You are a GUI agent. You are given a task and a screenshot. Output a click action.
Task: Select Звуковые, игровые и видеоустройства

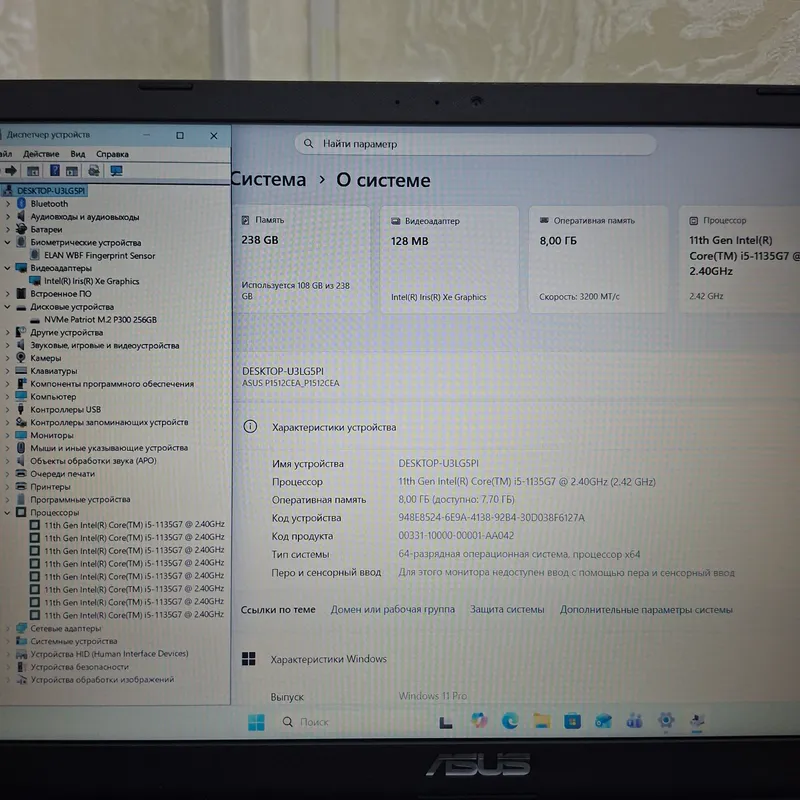click(x=105, y=345)
